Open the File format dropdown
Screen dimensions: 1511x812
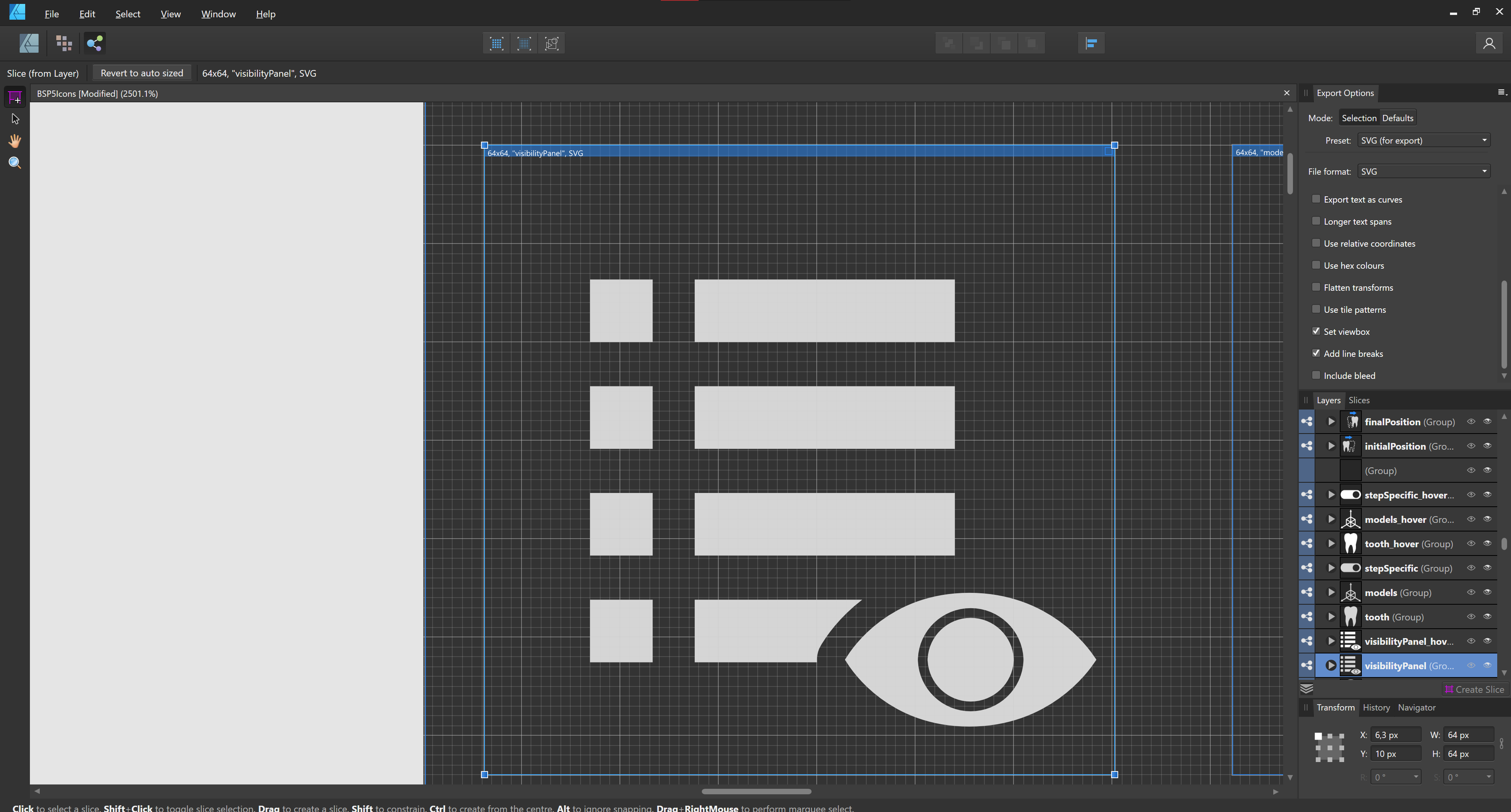1424,171
